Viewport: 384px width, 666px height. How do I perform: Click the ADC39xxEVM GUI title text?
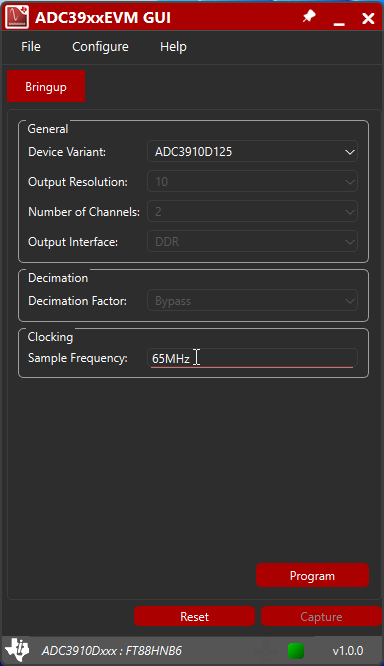(103, 17)
